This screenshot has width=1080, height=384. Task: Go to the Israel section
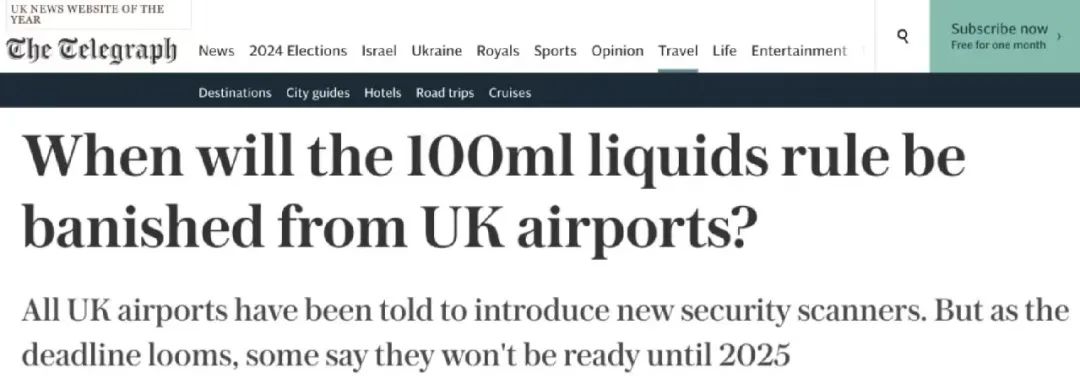pyautogui.click(x=379, y=51)
